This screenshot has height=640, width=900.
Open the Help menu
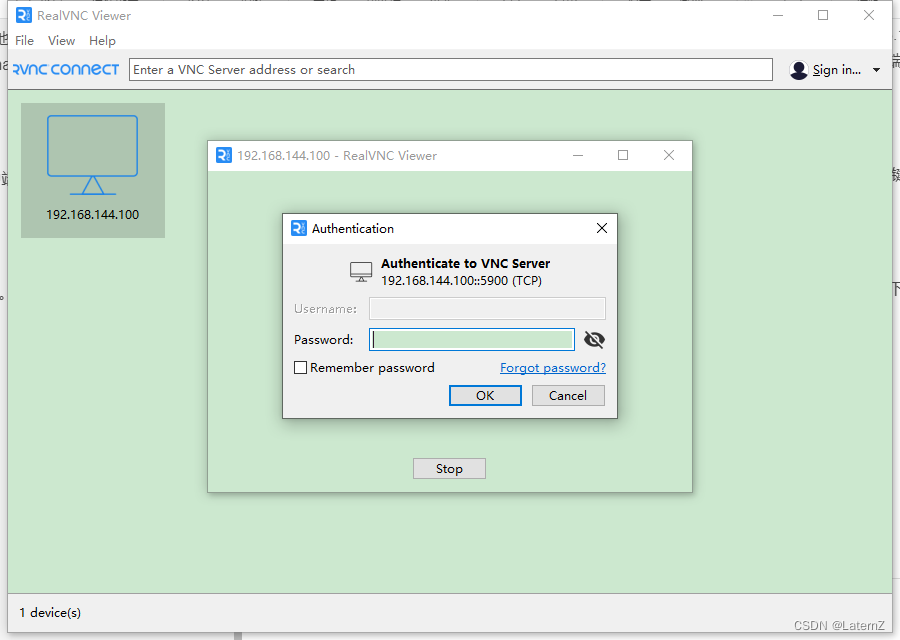(102, 41)
